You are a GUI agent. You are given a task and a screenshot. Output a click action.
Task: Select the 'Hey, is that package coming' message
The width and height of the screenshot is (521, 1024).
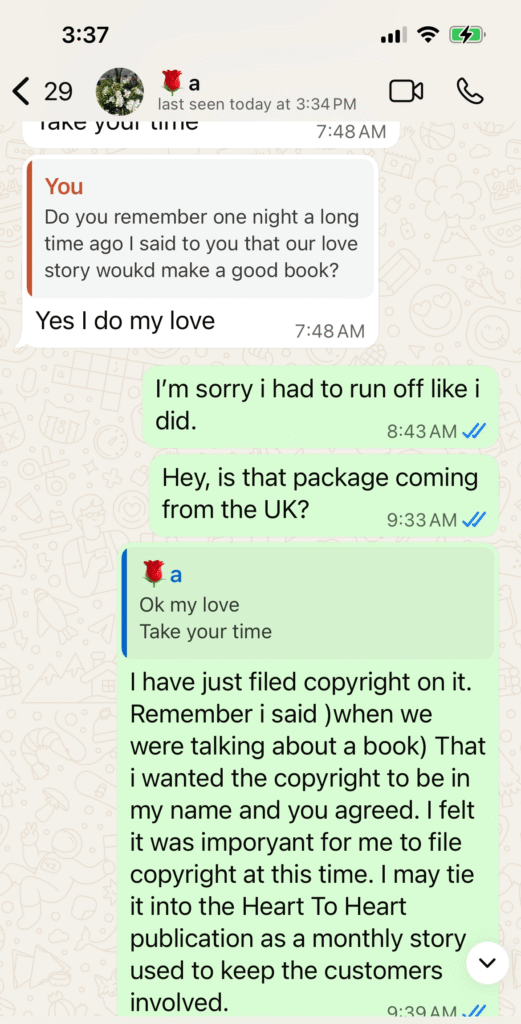pyautogui.click(x=324, y=496)
